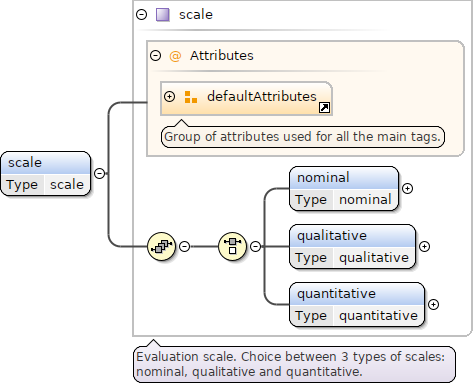Click the root element's Type scale value
This screenshot has width=474, height=386.
67,184
